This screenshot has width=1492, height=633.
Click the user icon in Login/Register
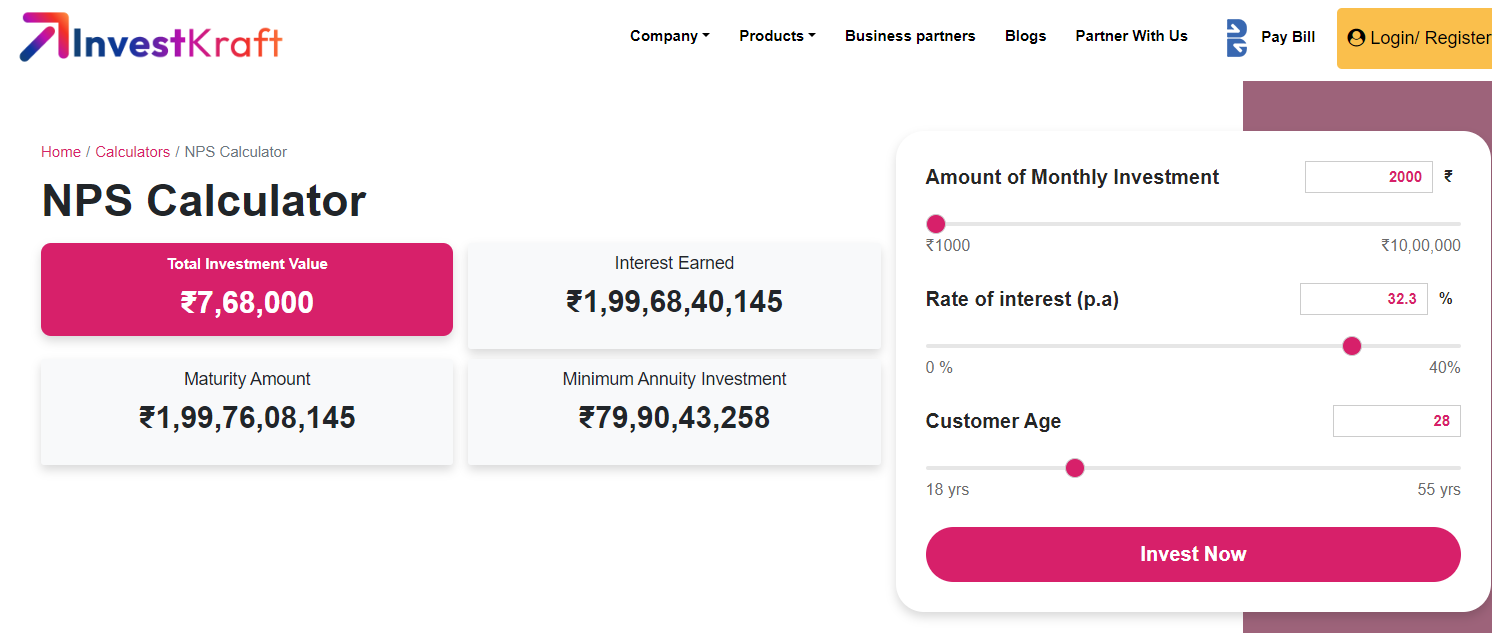(x=1356, y=38)
